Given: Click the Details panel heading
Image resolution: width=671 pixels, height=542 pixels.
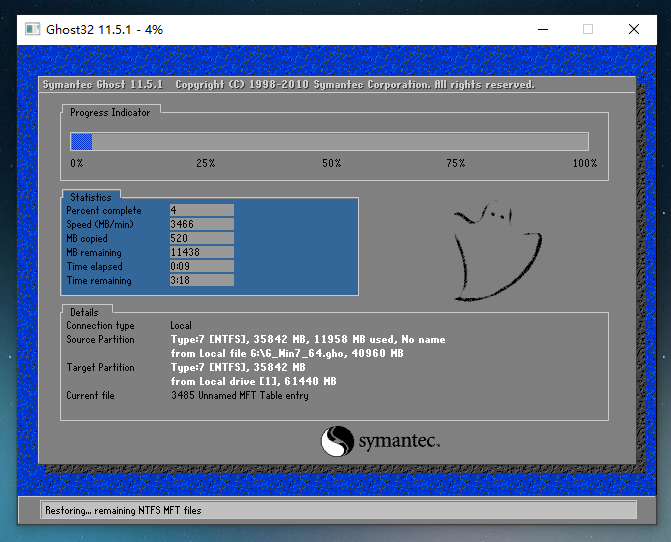Looking at the screenshot, I should tap(84, 312).
